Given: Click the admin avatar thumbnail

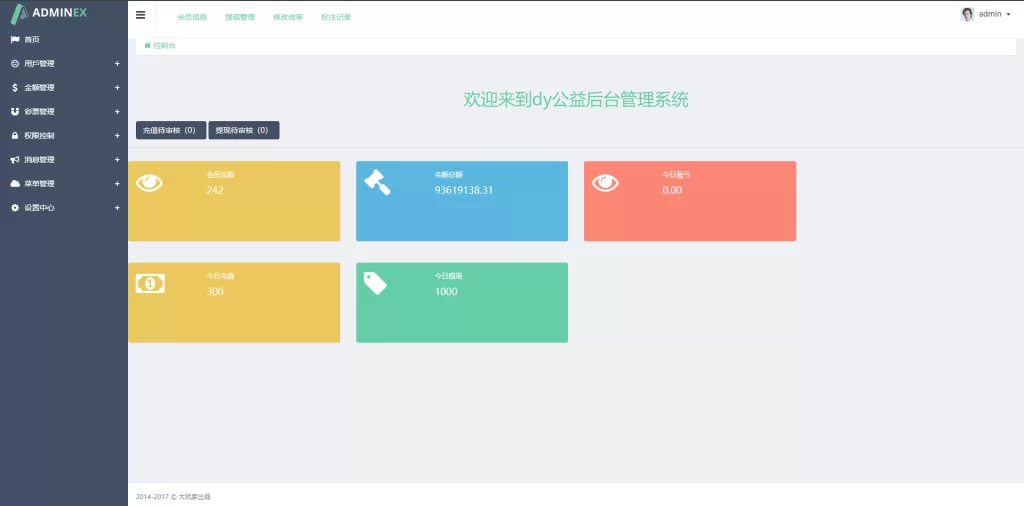Looking at the screenshot, I should click(x=967, y=14).
